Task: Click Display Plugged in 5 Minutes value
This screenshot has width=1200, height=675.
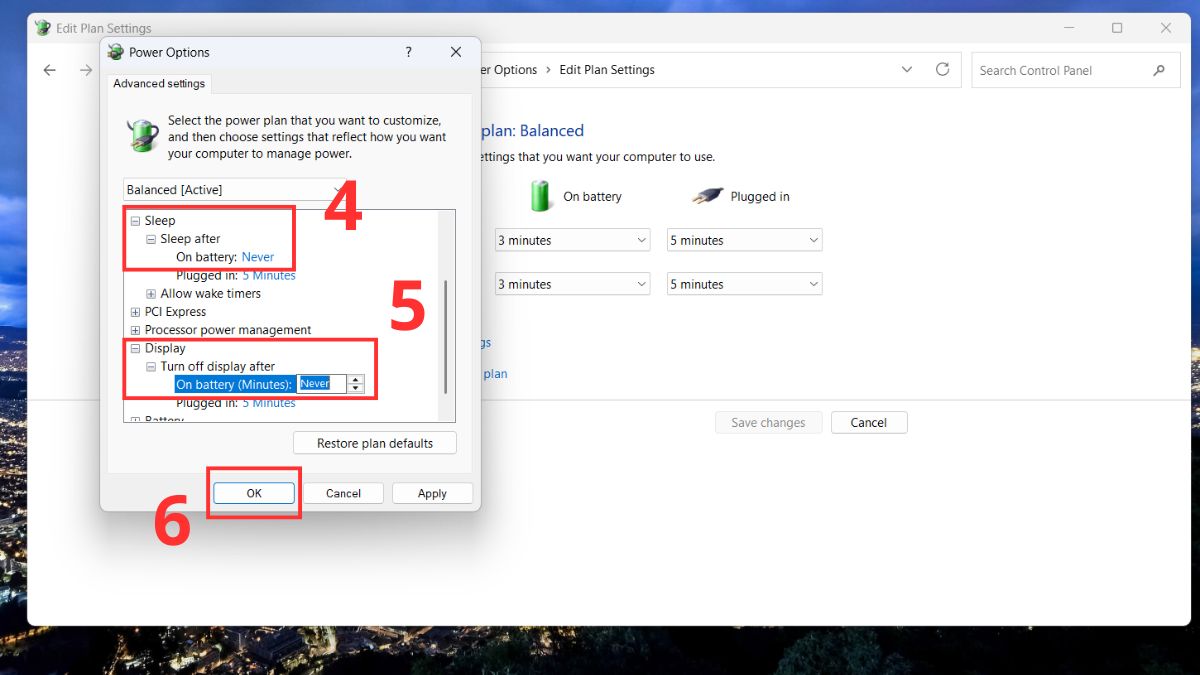Action: [269, 403]
